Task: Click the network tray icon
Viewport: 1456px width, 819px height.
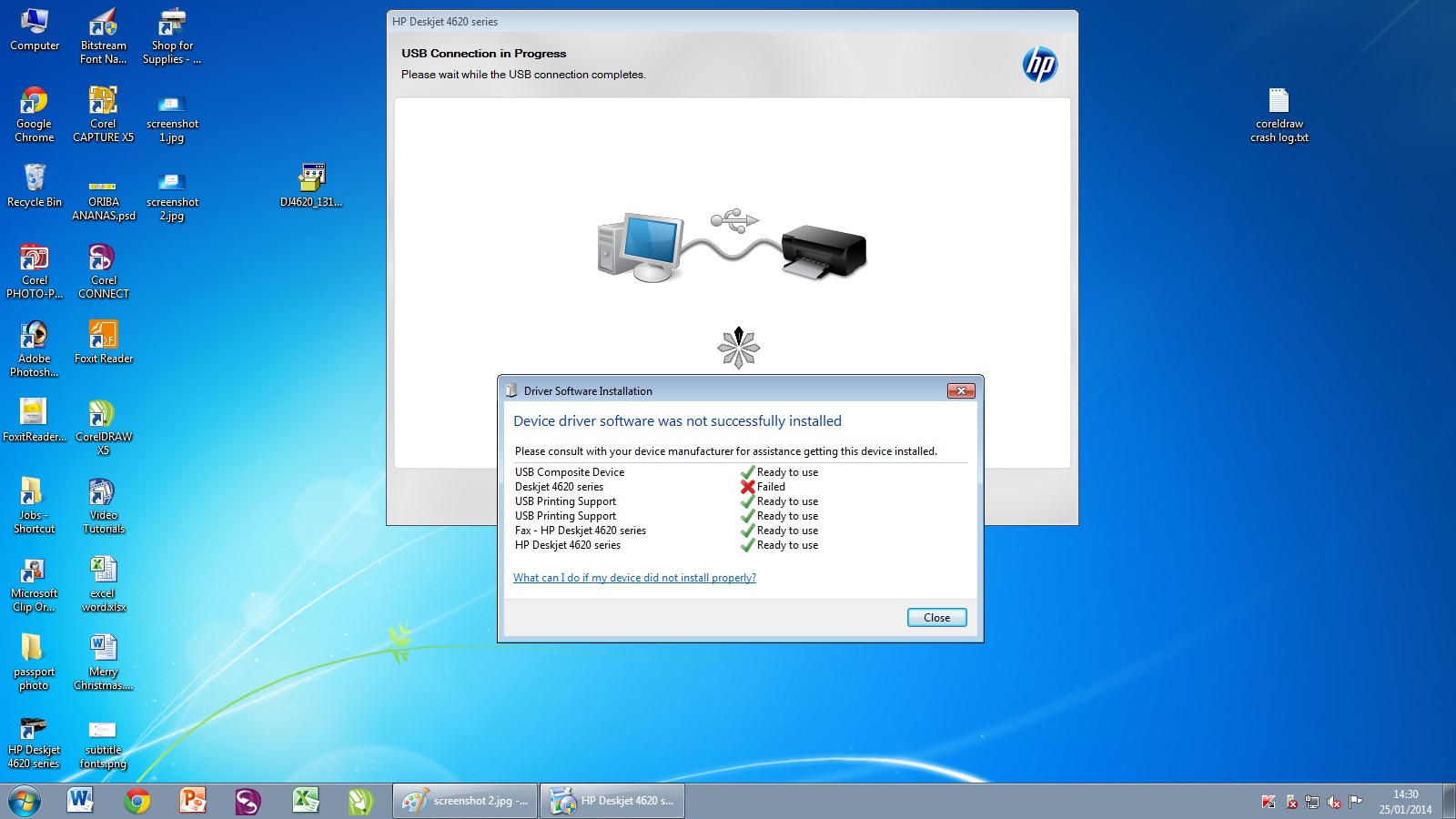Action: 1311,802
